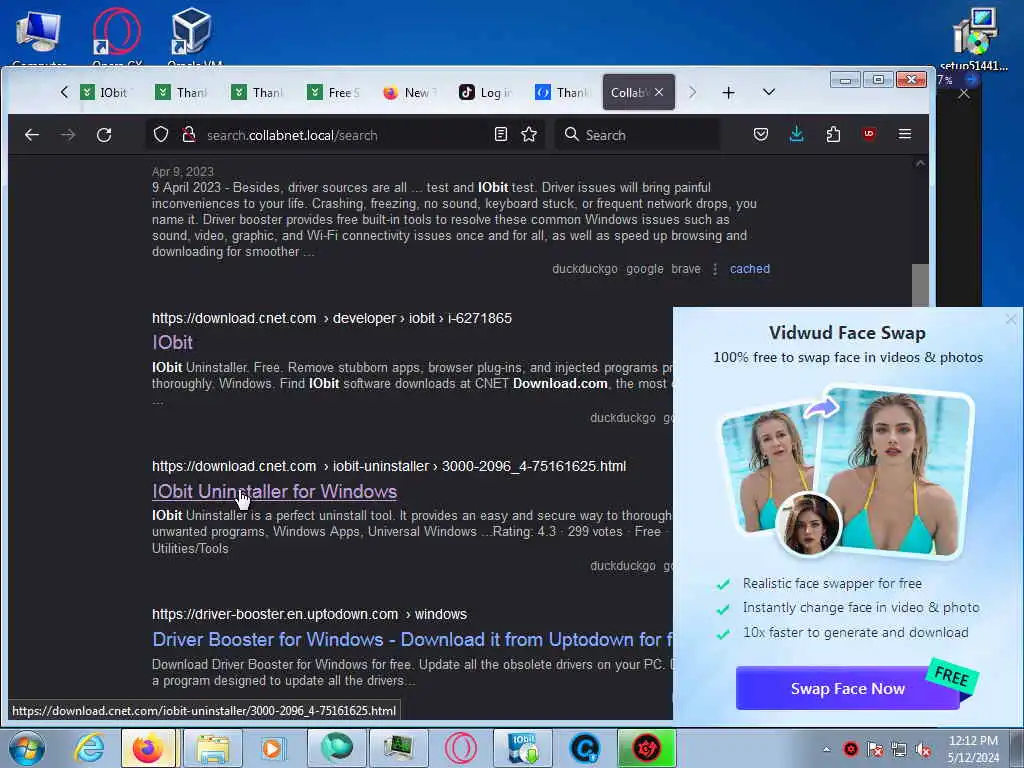Open the IObit installer taskbar item

[523, 748]
